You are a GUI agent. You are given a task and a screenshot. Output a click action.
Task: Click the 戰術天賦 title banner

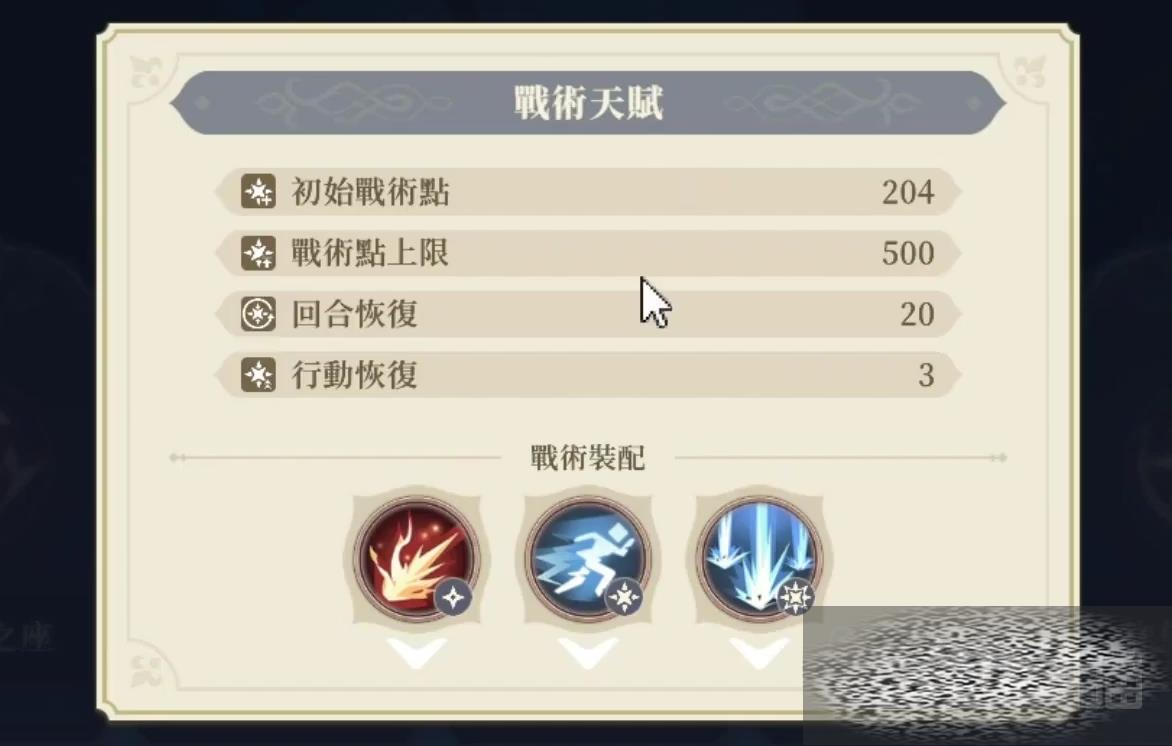pyautogui.click(x=588, y=102)
